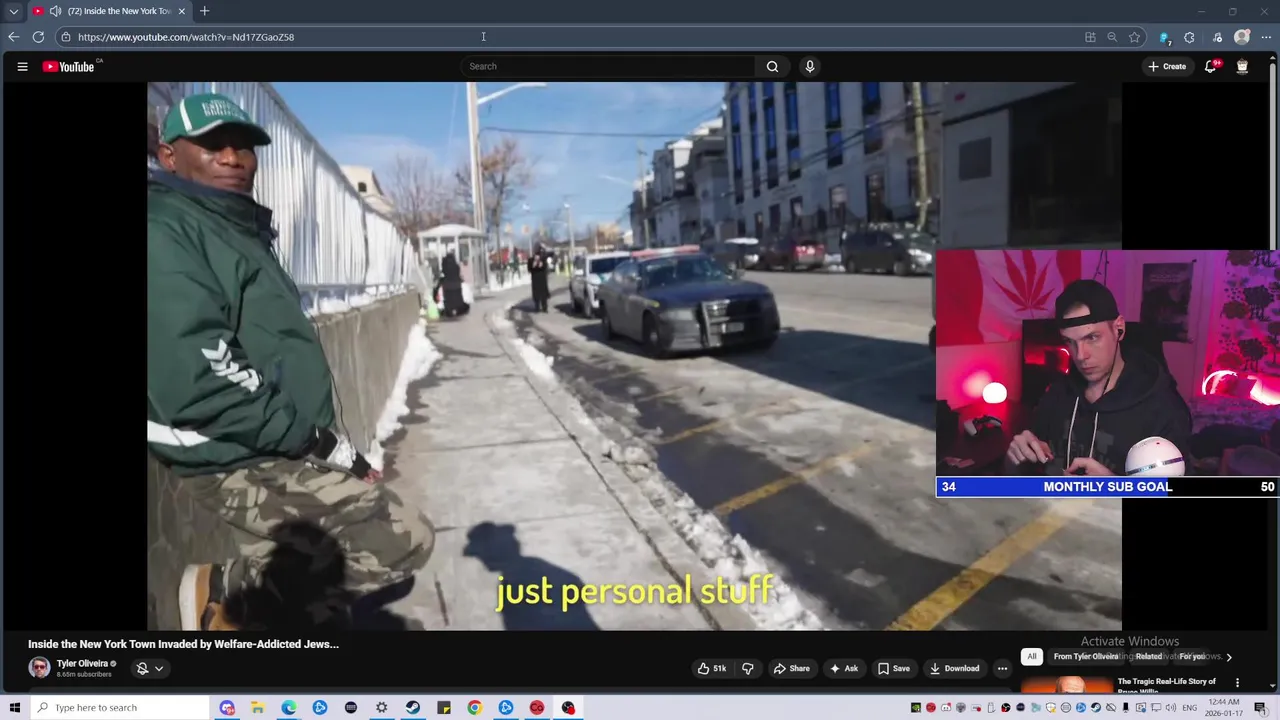Dislike the video

(748, 668)
